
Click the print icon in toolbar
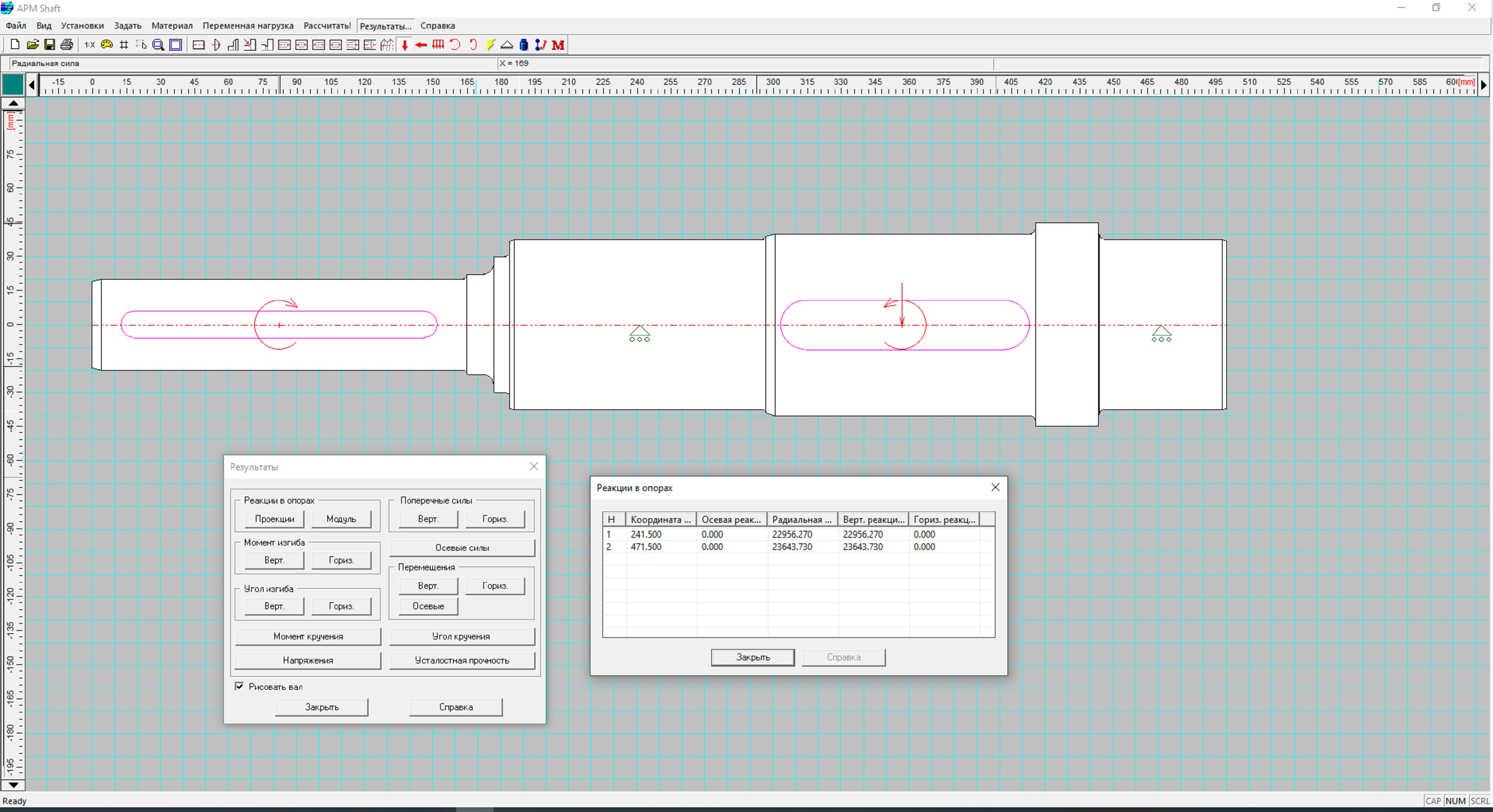(67, 45)
